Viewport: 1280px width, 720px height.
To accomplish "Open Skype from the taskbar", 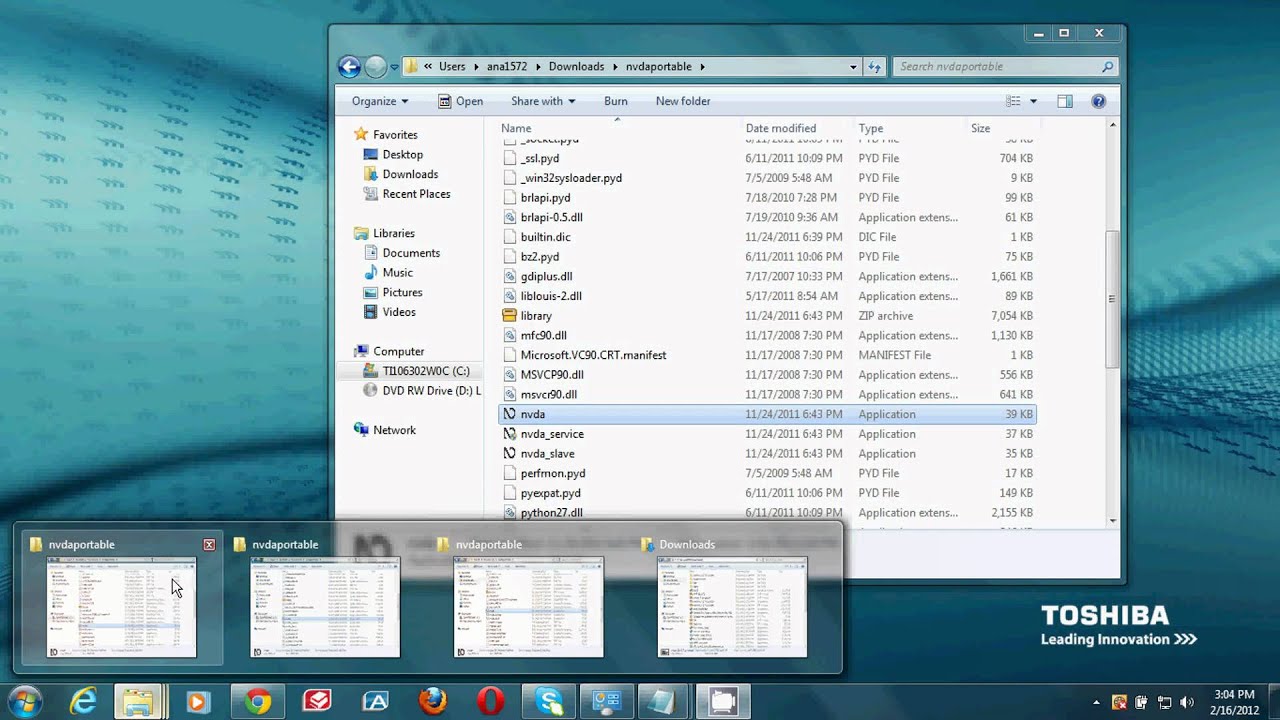I will click(549, 702).
